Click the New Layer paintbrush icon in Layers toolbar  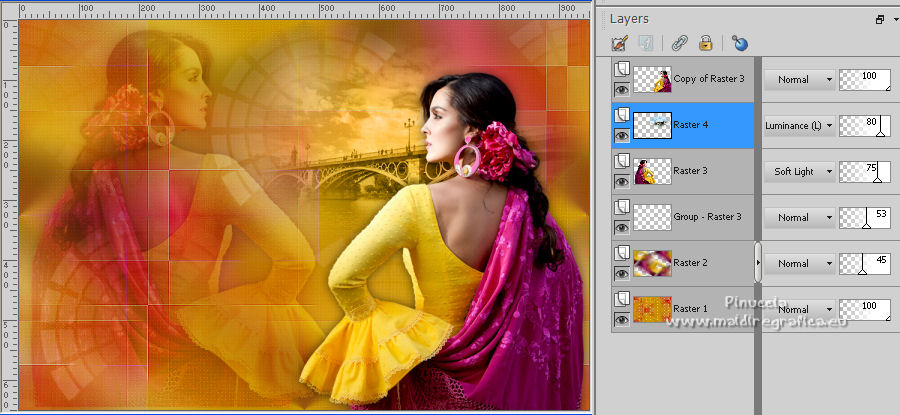(620, 43)
